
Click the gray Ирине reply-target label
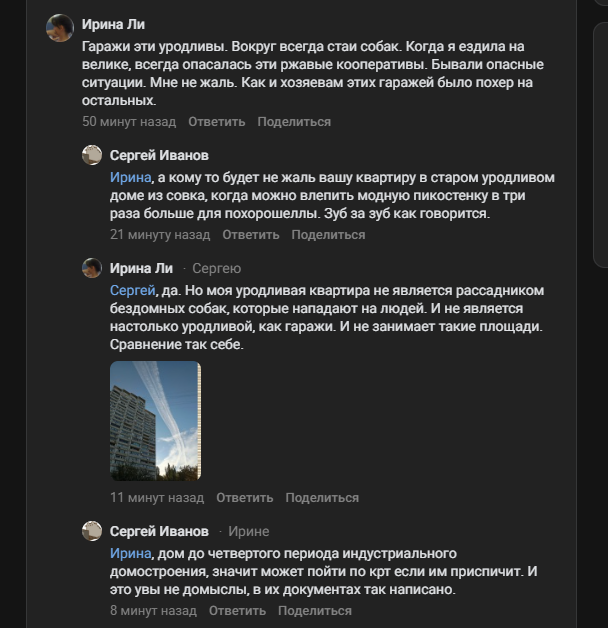click(249, 531)
